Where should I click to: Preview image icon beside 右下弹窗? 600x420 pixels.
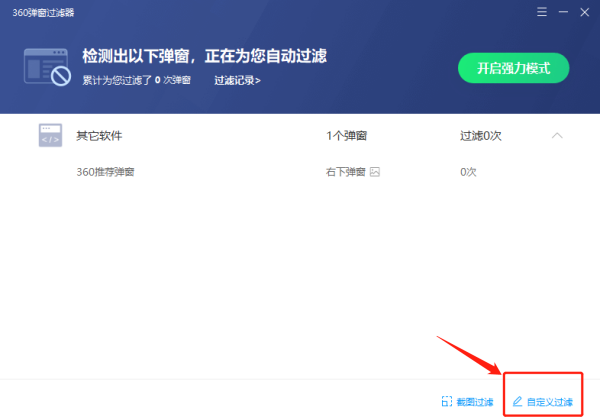tap(375, 172)
